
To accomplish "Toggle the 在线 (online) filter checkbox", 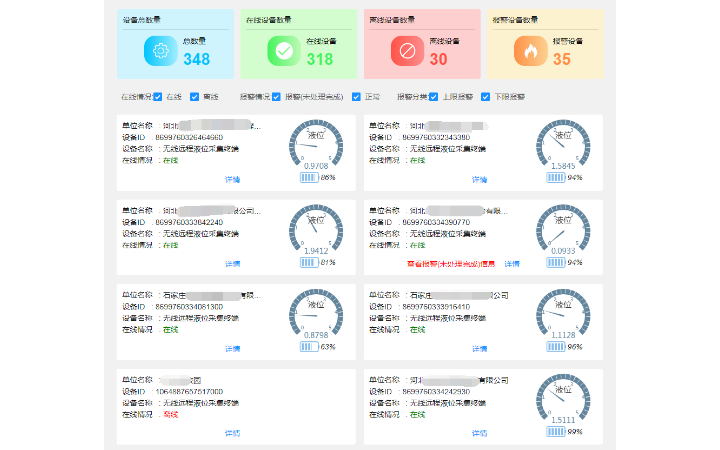I will (158, 97).
